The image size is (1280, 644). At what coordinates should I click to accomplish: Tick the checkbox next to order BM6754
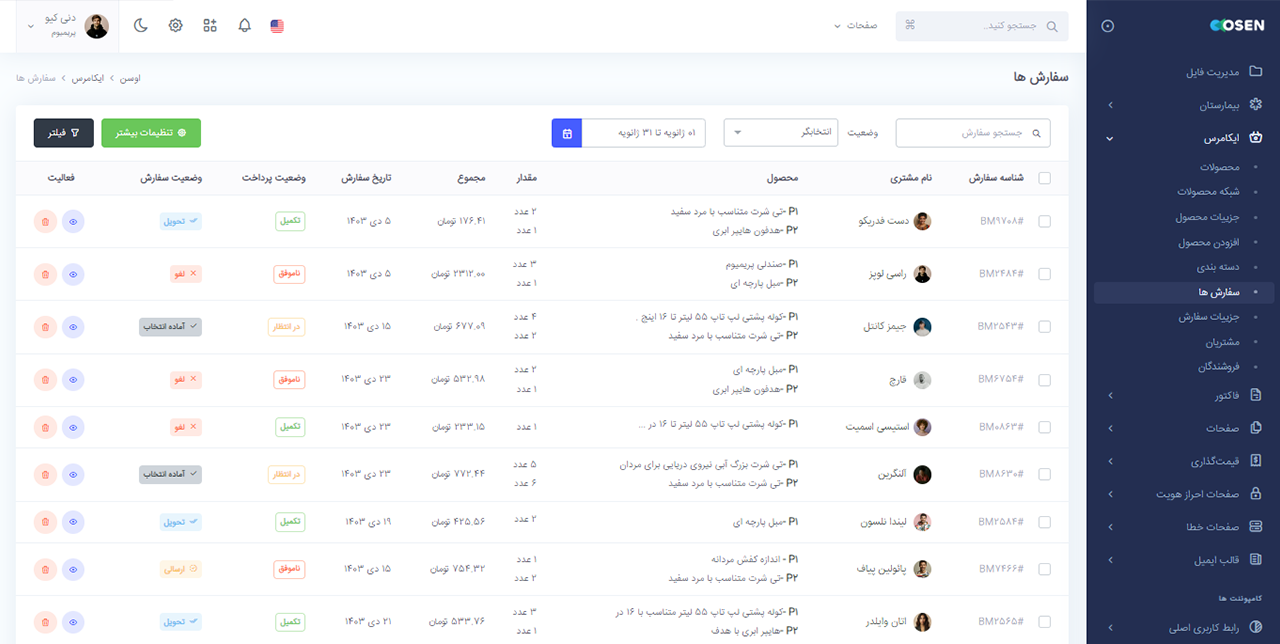point(1044,380)
